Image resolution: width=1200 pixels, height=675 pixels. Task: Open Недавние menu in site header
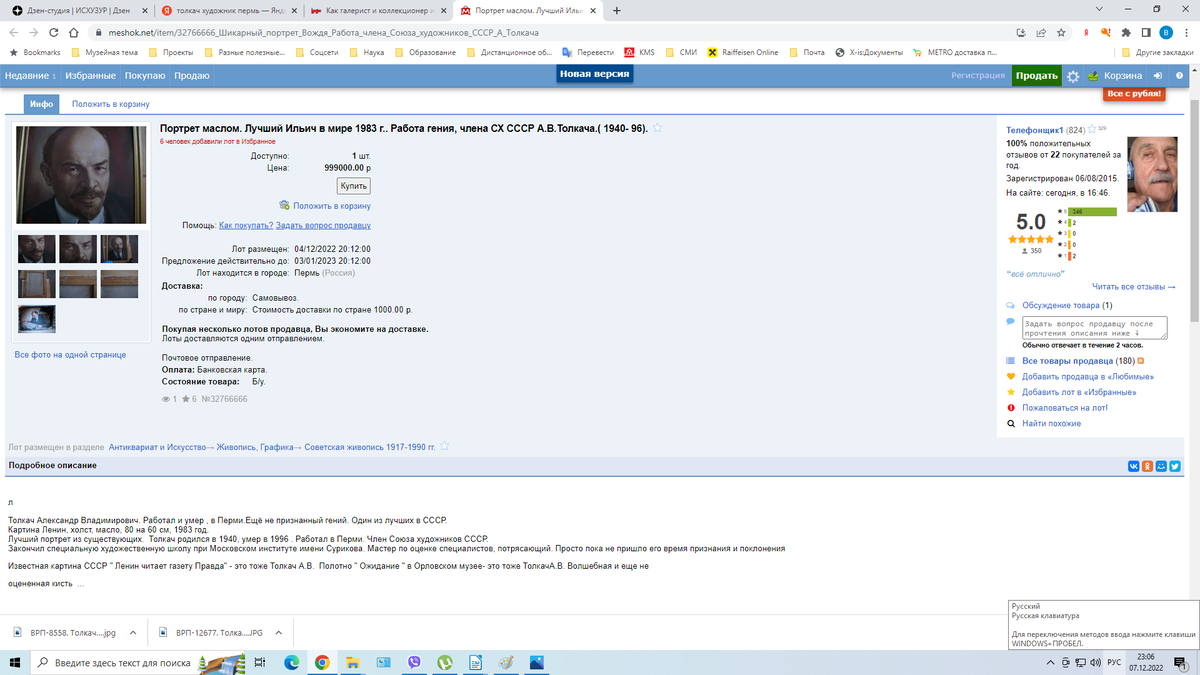(x=31, y=76)
